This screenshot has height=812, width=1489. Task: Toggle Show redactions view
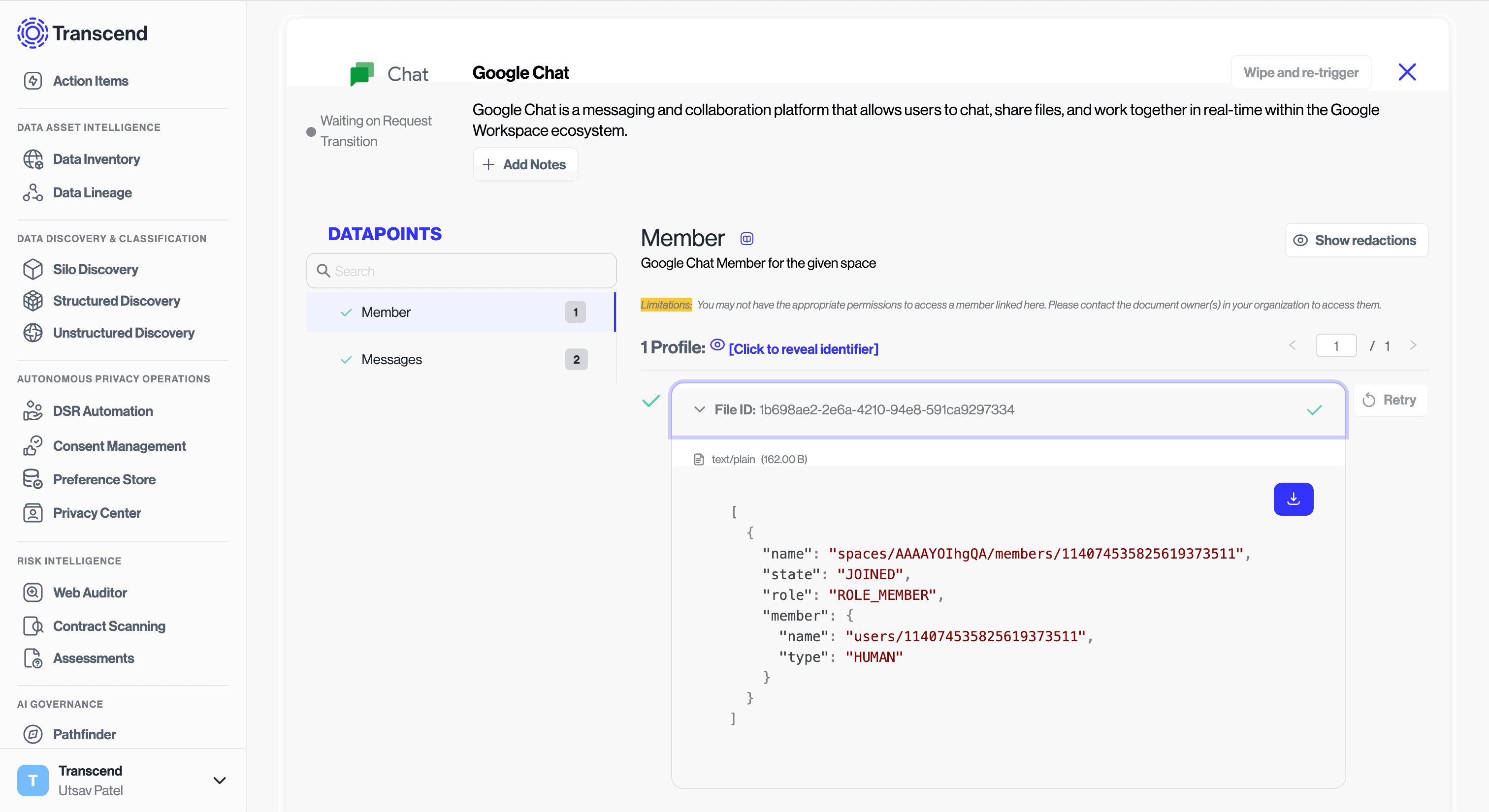(x=1356, y=240)
